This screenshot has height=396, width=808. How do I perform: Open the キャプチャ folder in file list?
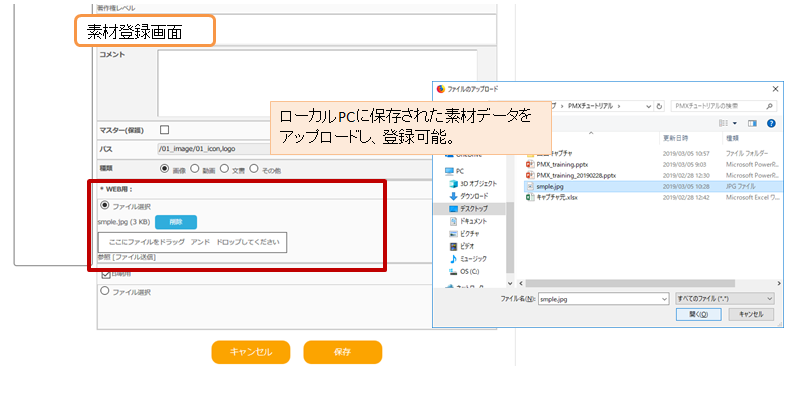(x=549, y=154)
